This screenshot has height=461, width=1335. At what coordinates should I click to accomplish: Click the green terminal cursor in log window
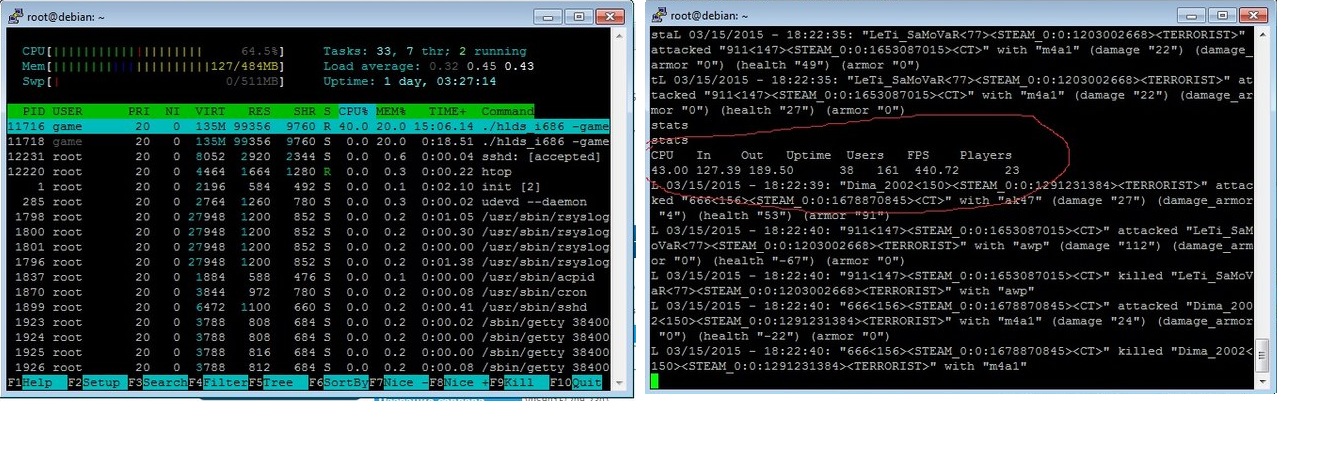click(x=654, y=381)
